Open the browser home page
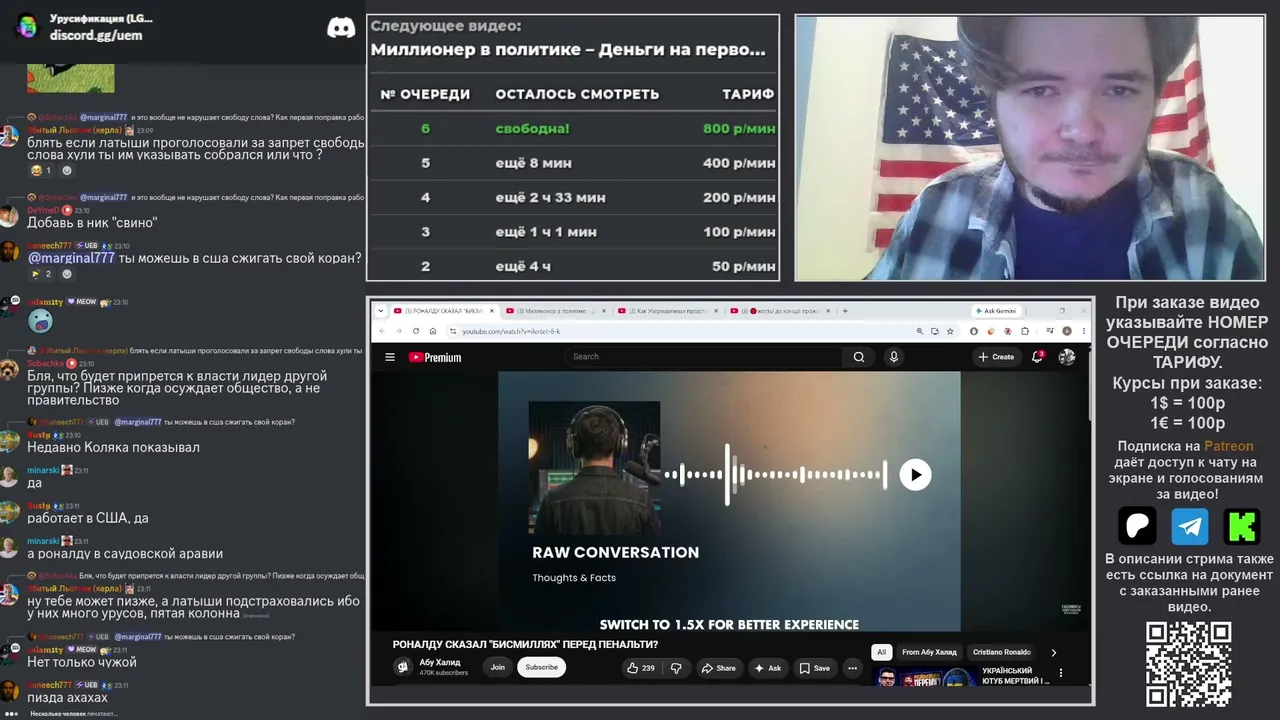The width and height of the screenshot is (1280, 720). click(433, 331)
